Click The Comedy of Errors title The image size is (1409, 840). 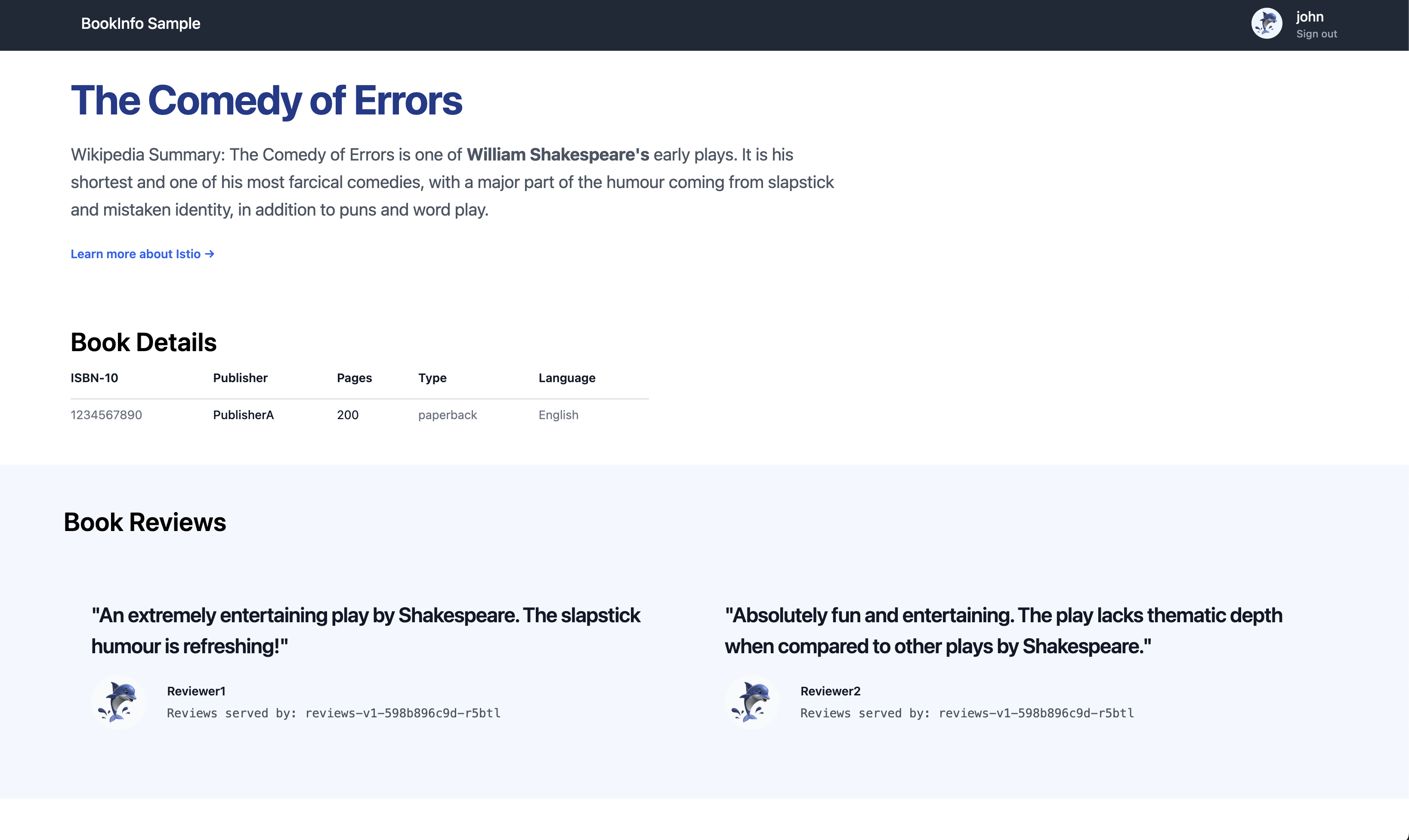266,101
